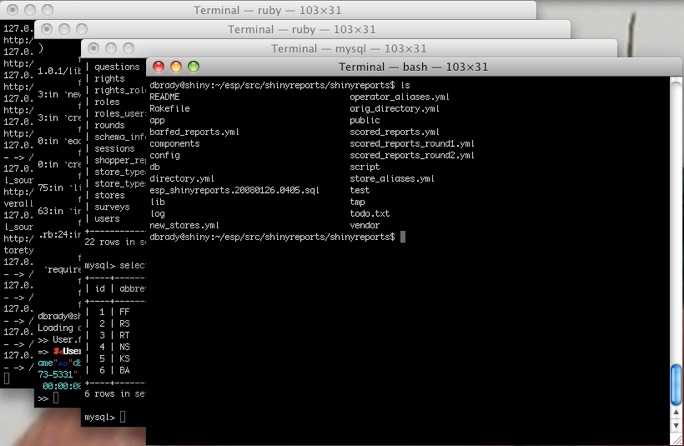
Task: Select Rakefile in the ls output
Action: (170, 108)
